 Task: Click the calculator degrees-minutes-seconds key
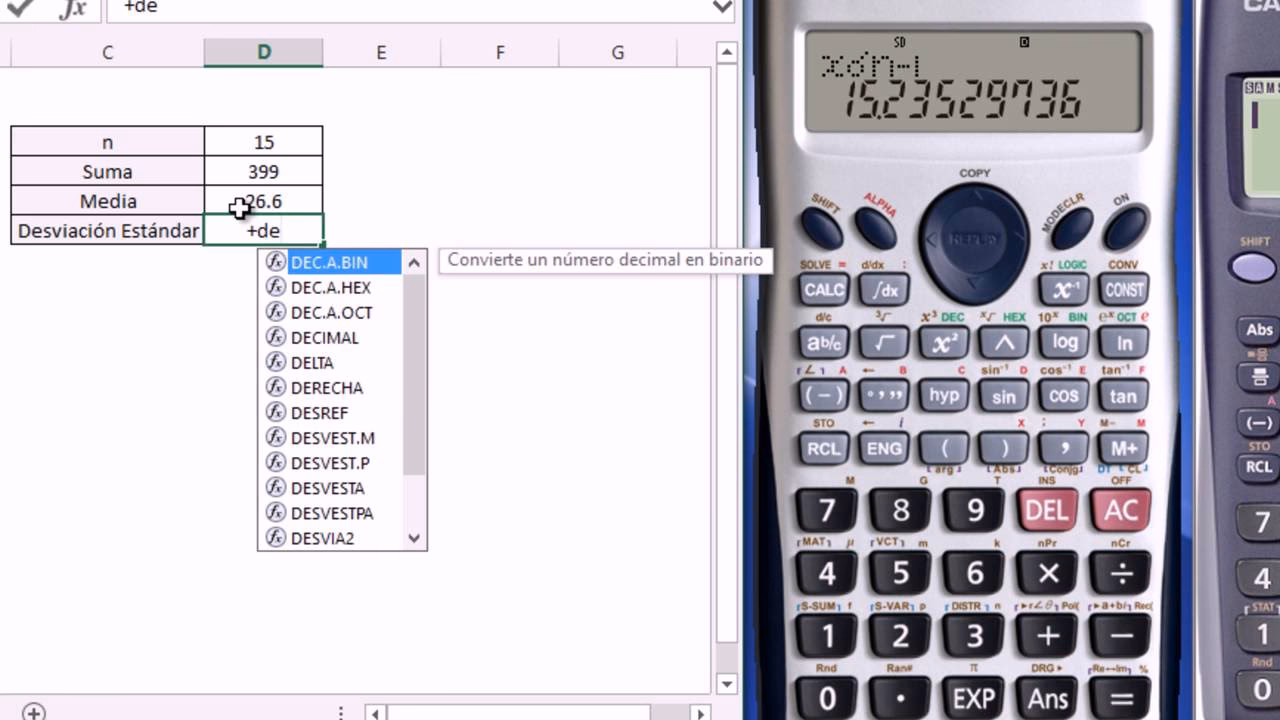pyautogui.click(x=884, y=396)
